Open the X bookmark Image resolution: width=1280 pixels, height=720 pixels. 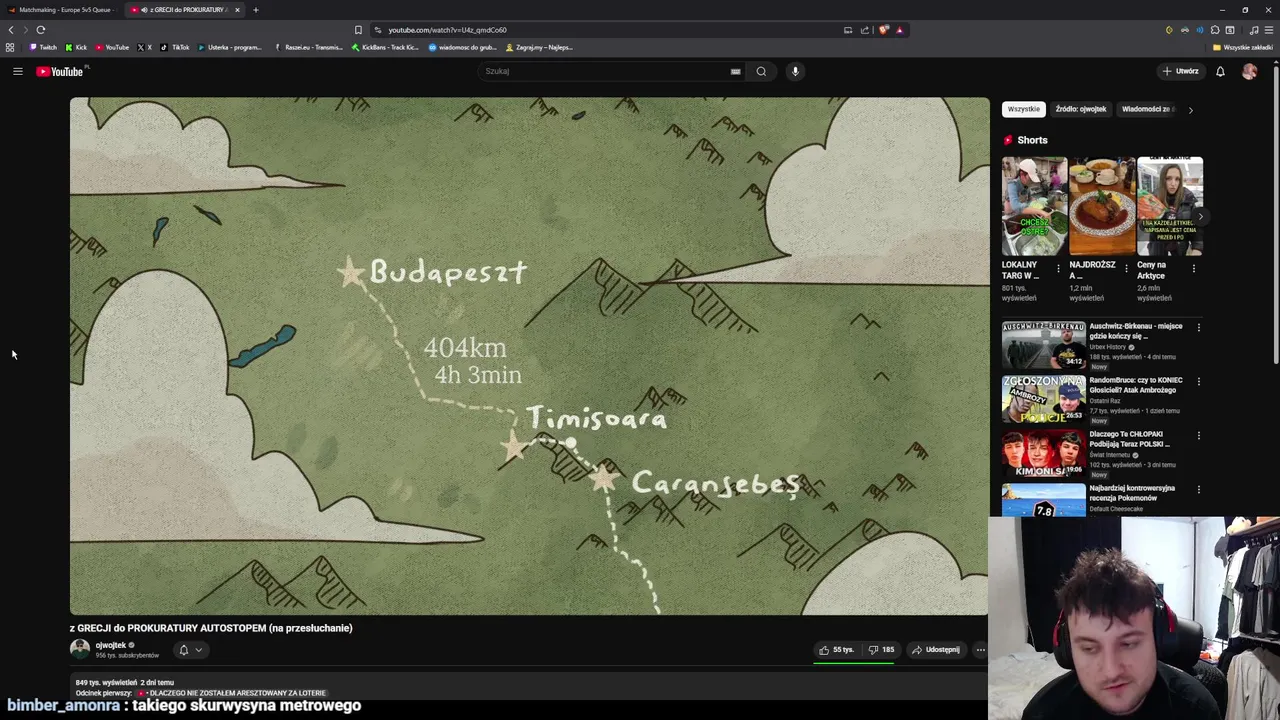[144, 47]
